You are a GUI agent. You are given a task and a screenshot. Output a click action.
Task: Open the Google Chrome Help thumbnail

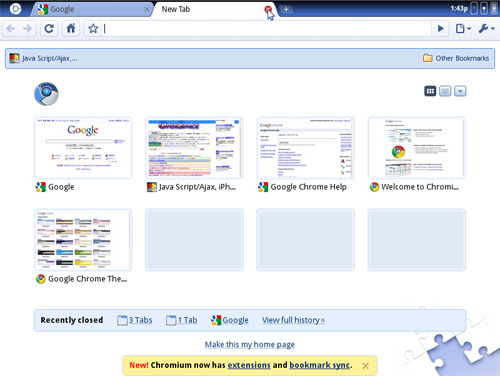[305, 148]
